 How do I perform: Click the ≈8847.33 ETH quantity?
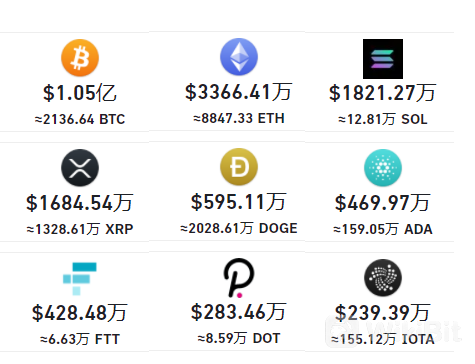pyautogui.click(x=239, y=118)
